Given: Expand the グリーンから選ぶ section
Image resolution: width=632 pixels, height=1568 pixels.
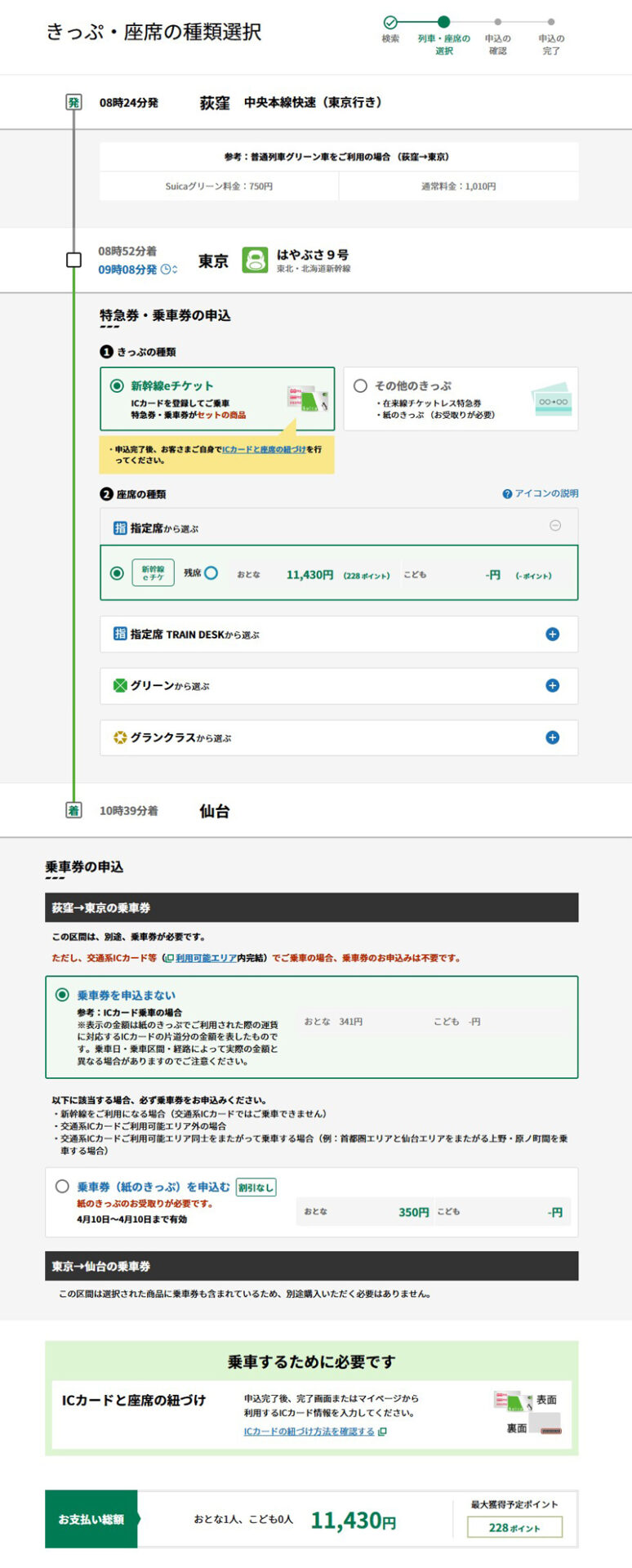Looking at the screenshot, I should 552,686.
